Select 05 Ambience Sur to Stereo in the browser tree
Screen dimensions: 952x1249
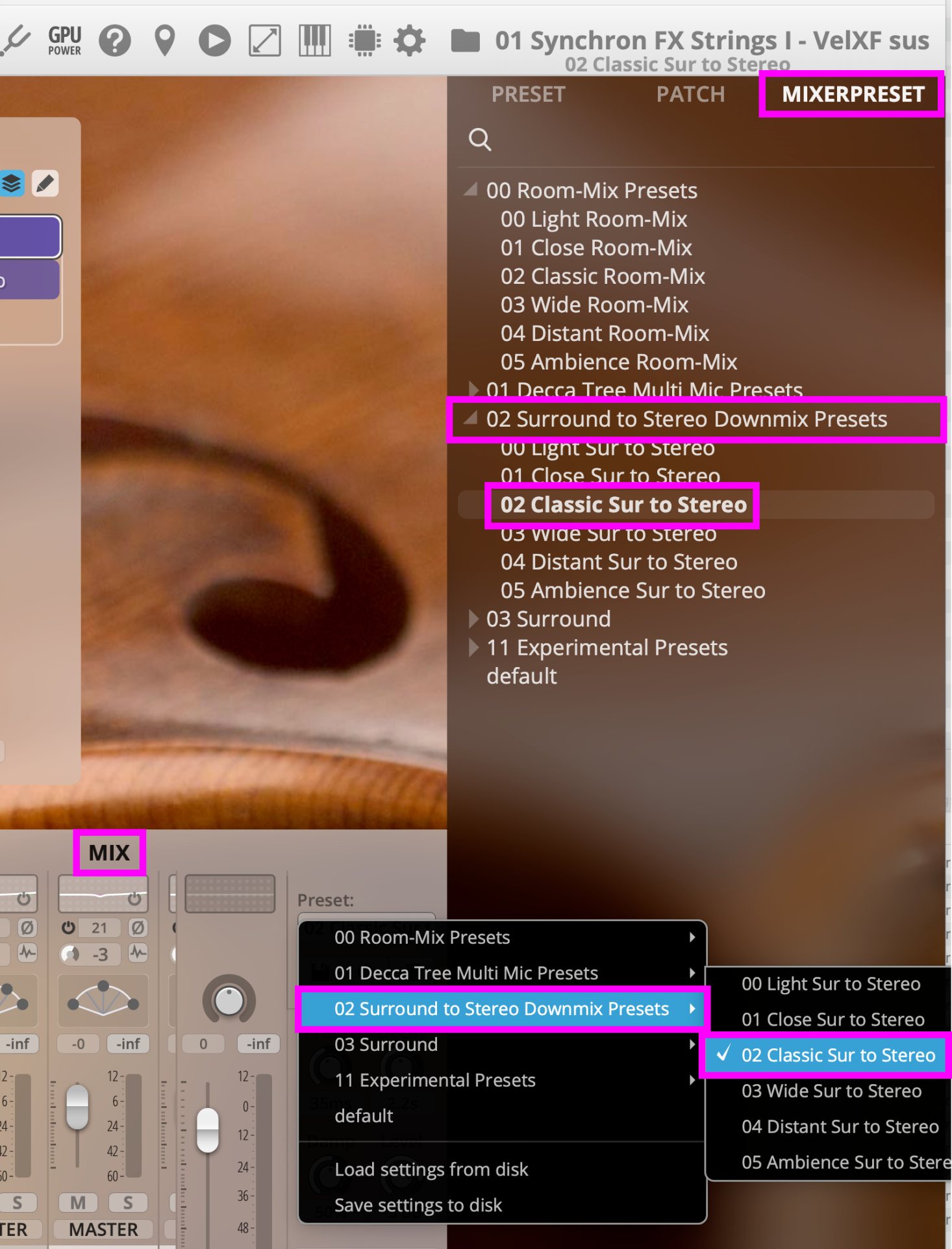click(x=633, y=591)
